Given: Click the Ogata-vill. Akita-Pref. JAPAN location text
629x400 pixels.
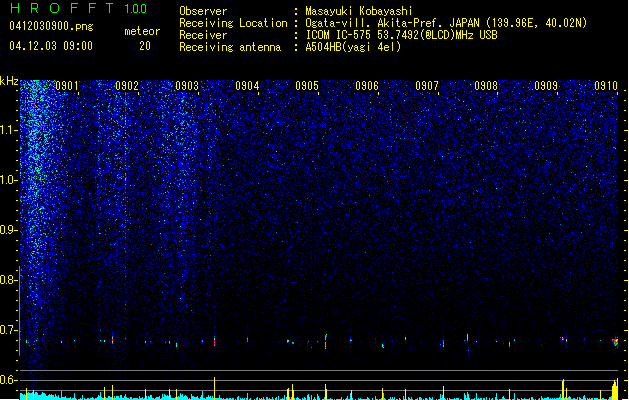Looking at the screenshot, I should (x=446, y=23).
